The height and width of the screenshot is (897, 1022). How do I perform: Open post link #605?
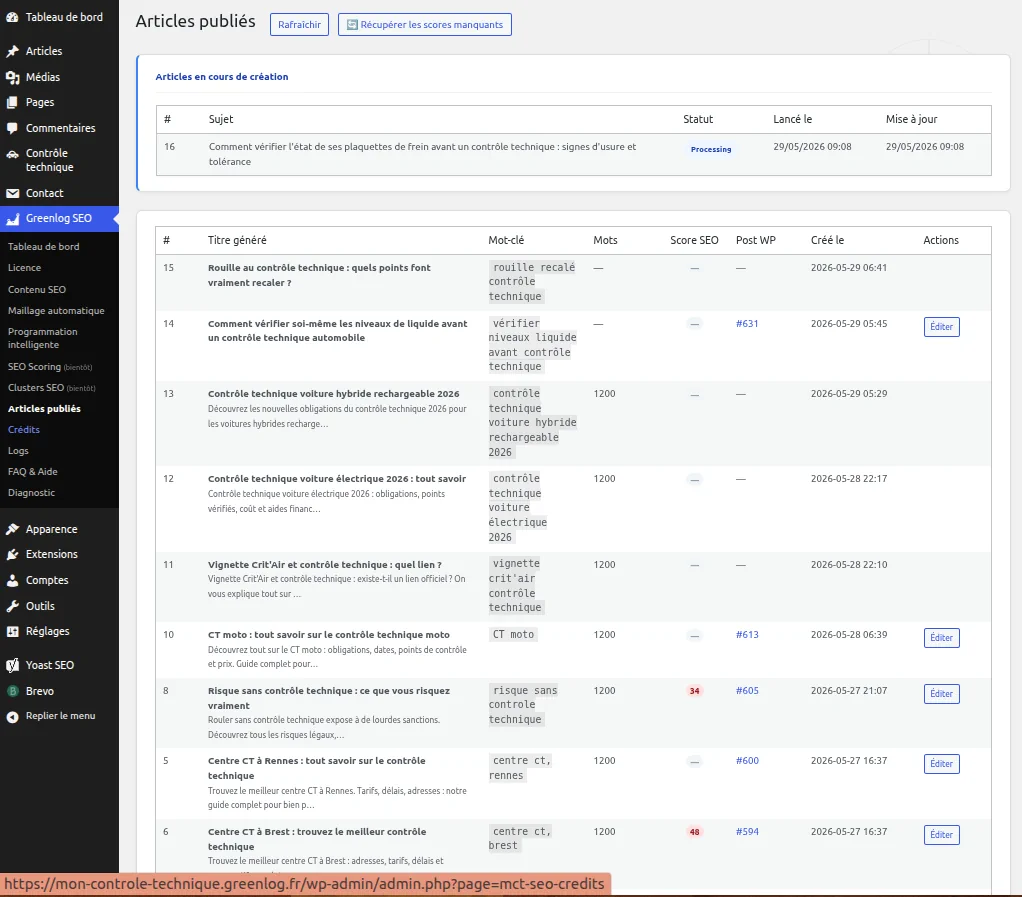747,690
